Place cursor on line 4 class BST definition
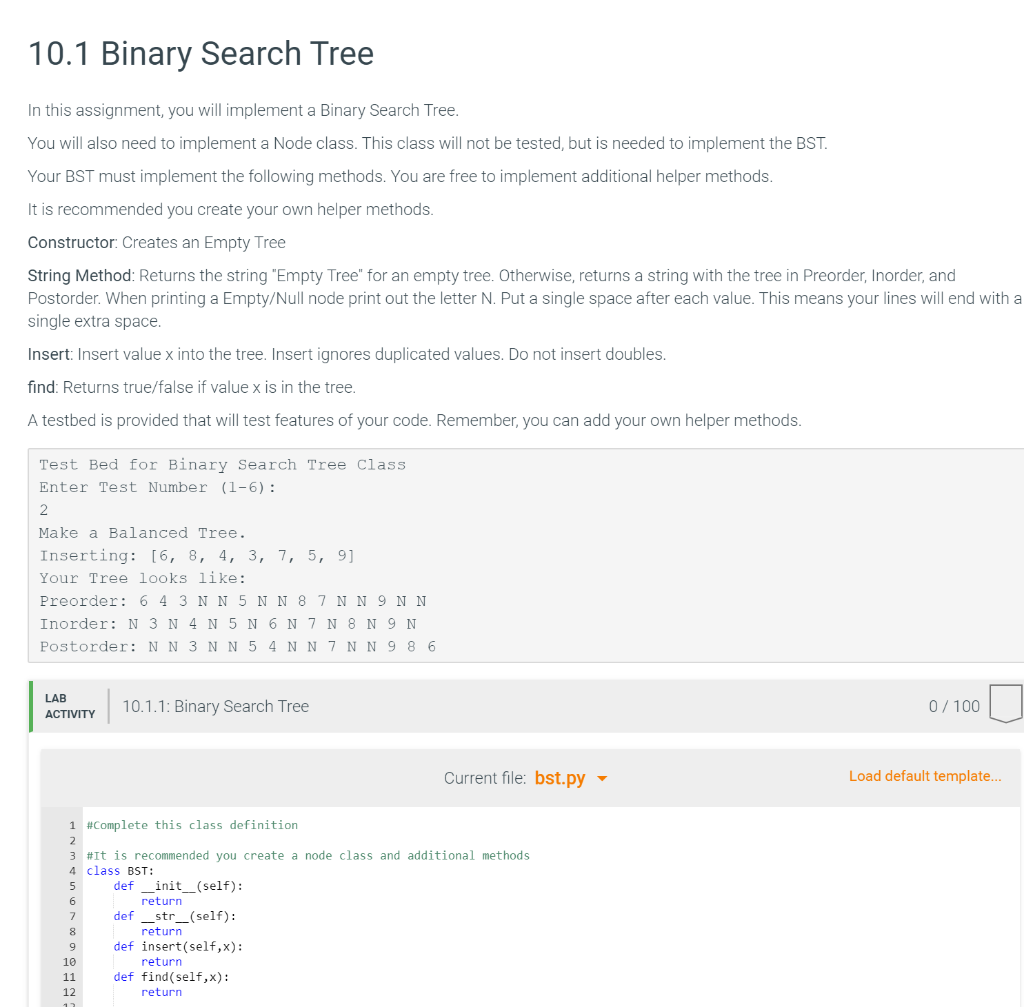The width and height of the screenshot is (1024, 1007). [x=112, y=870]
